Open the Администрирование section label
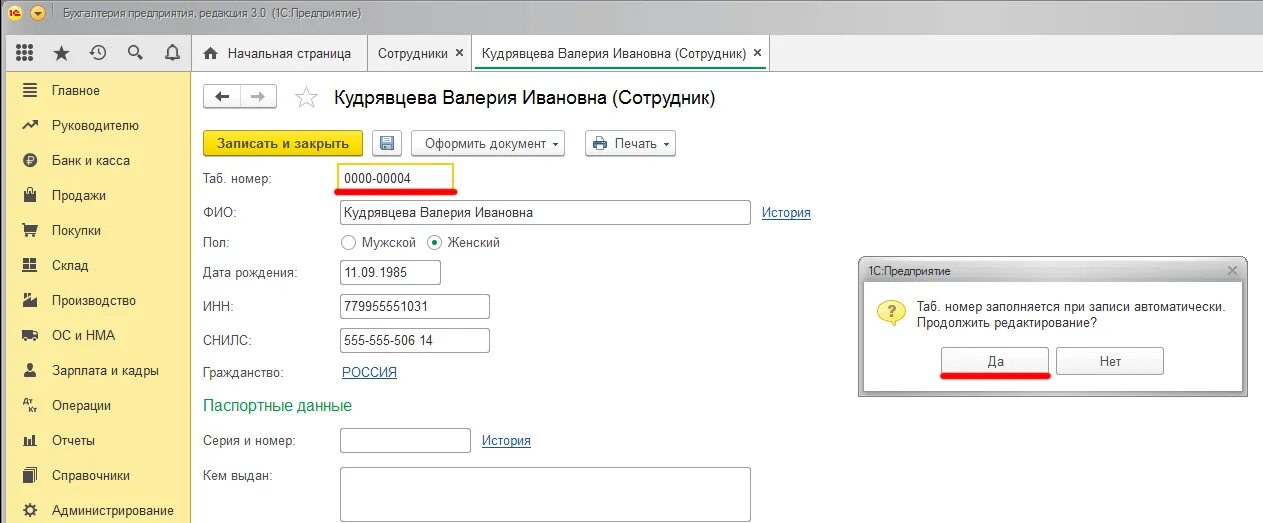1263x523 pixels. 113,510
